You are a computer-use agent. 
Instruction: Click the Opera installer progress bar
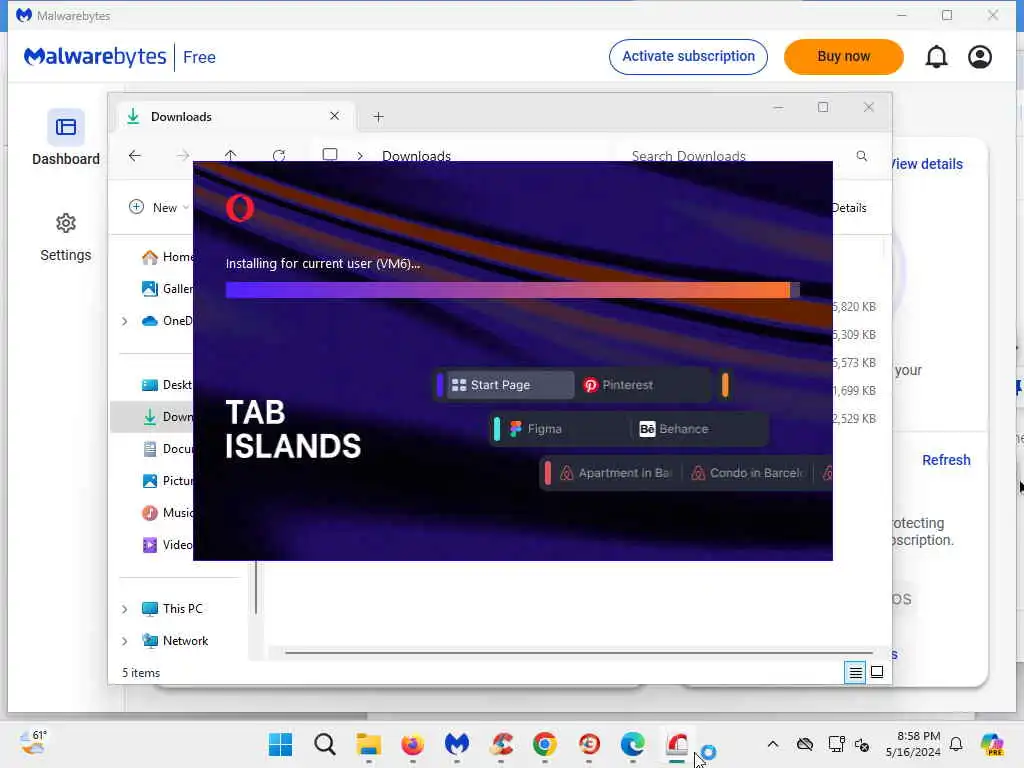point(513,290)
